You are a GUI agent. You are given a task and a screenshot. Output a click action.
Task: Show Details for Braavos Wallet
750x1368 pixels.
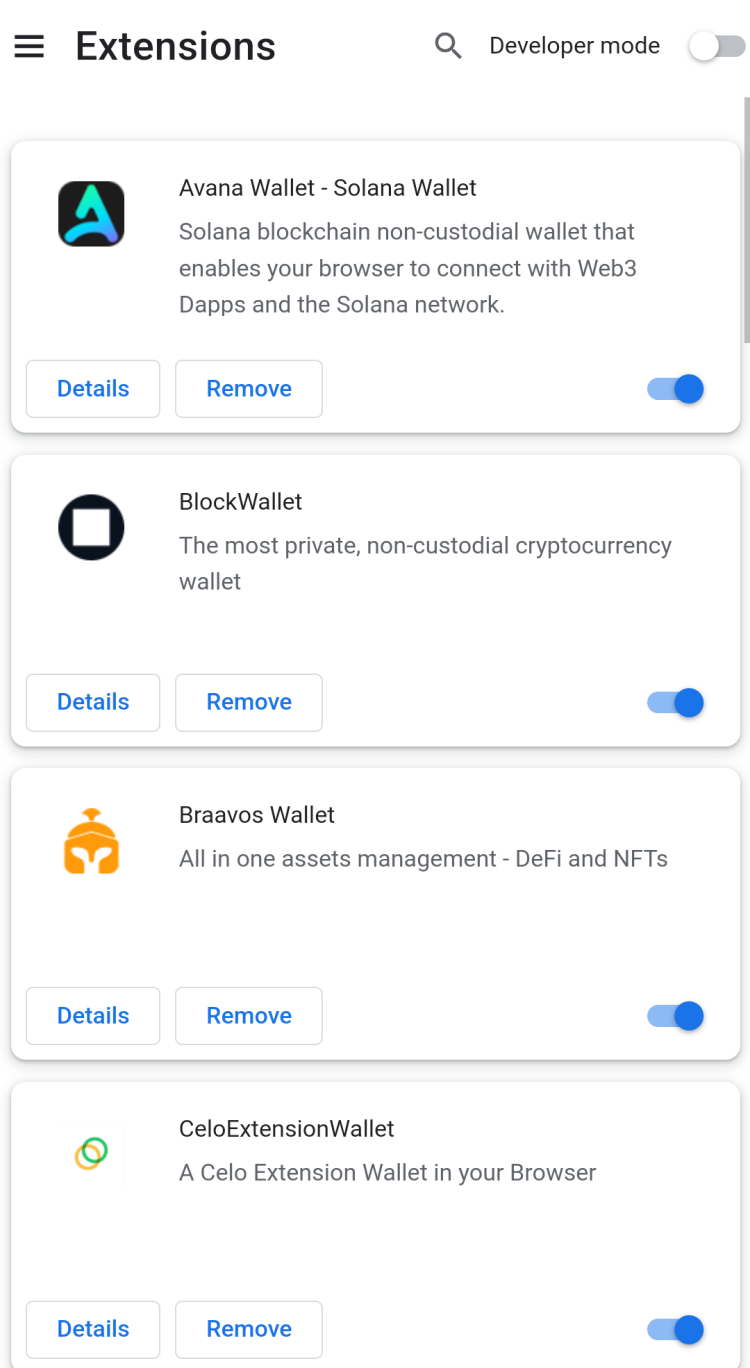tap(93, 1016)
